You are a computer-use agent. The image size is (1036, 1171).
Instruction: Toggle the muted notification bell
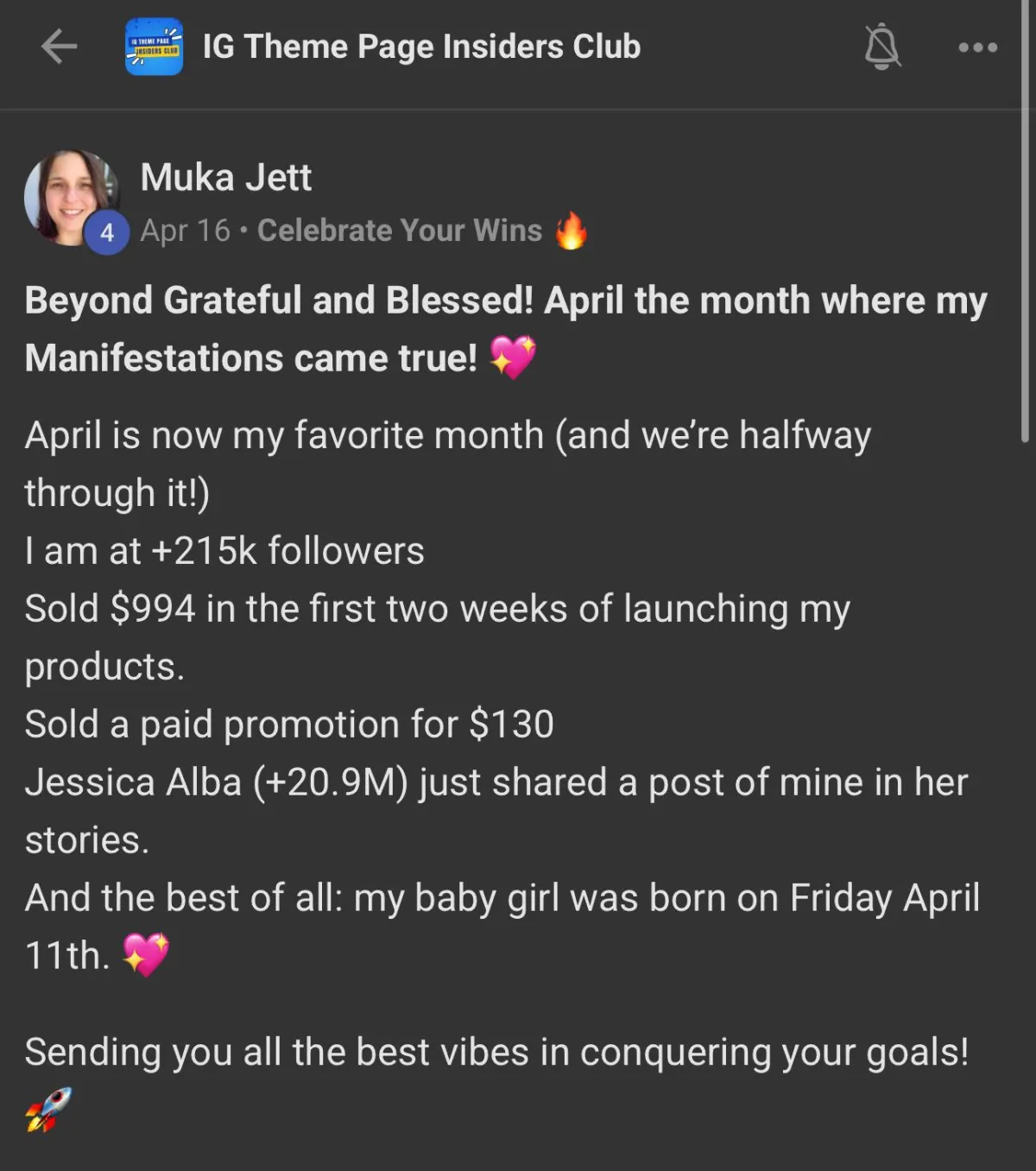[x=882, y=47]
